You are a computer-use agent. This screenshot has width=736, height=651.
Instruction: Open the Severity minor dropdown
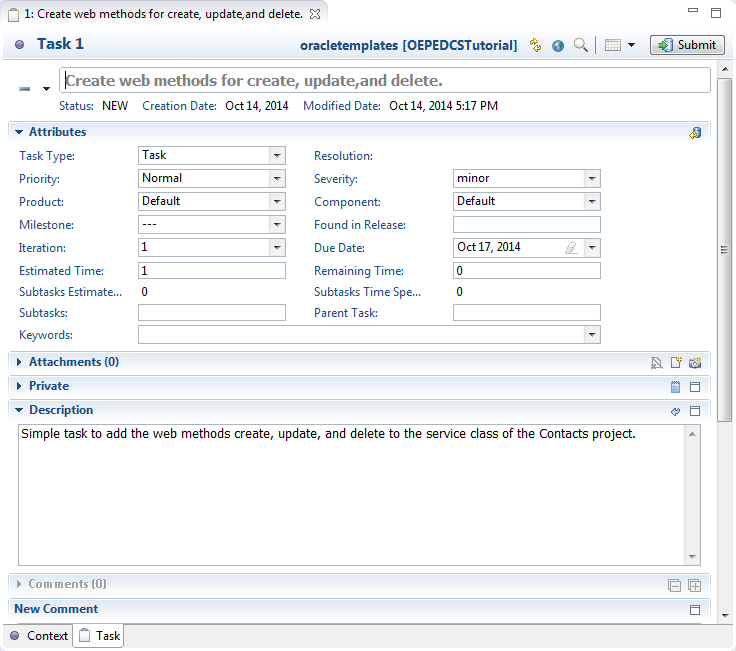tap(592, 178)
